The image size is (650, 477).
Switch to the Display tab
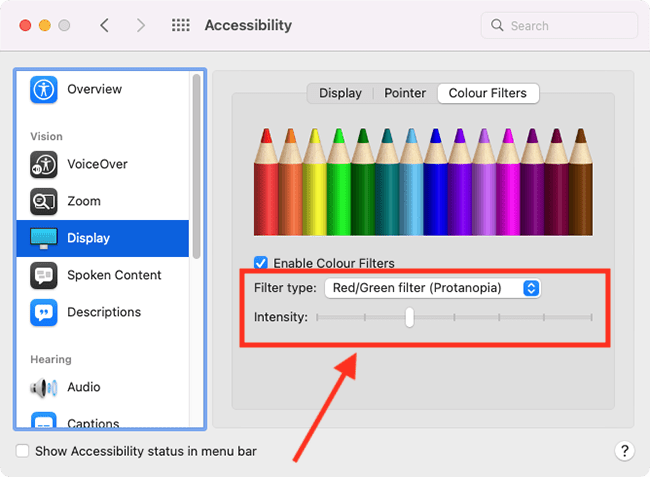point(340,93)
